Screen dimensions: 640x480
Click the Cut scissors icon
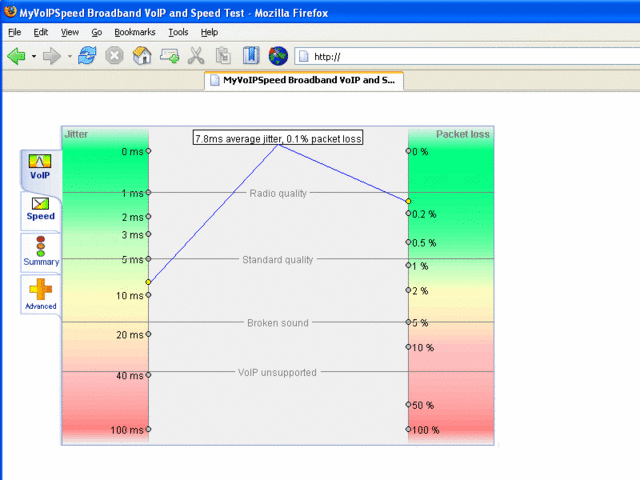pos(196,56)
